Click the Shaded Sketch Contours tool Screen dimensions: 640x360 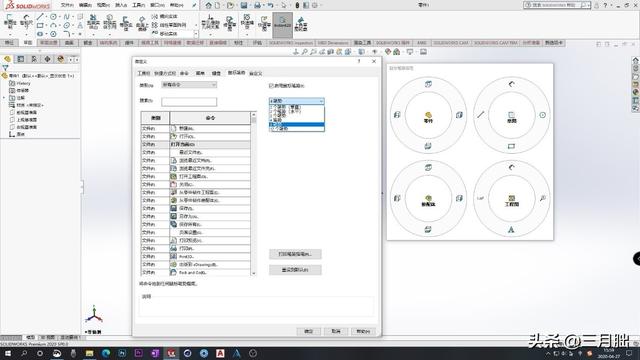click(301, 24)
